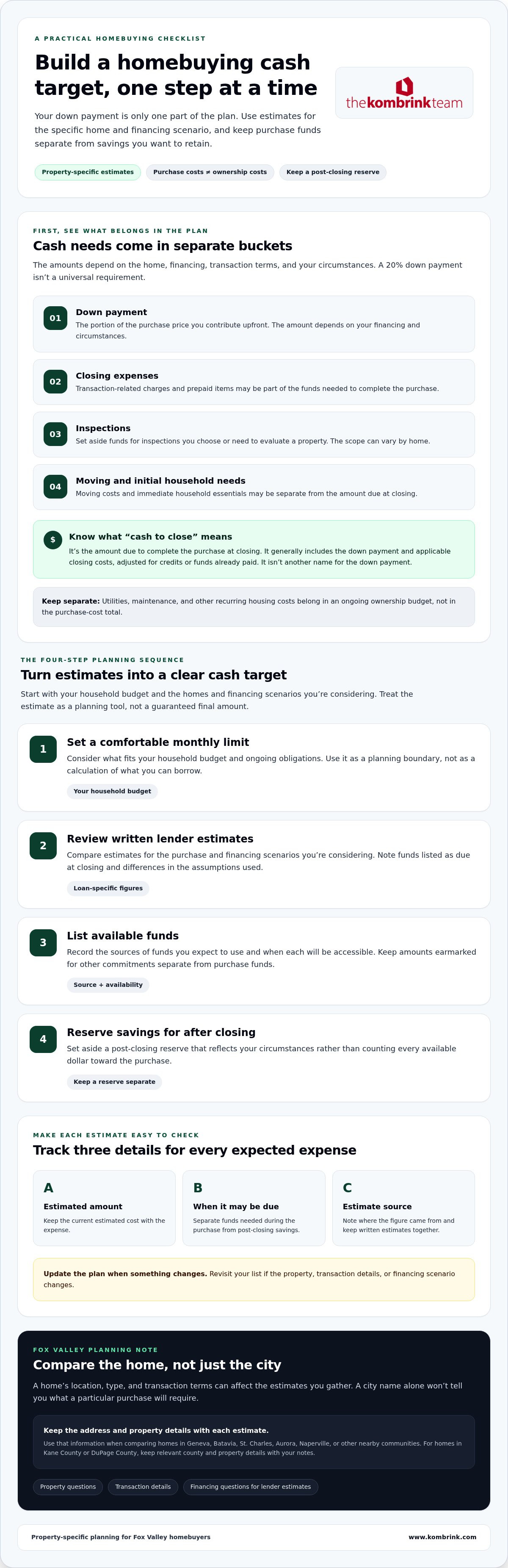Screen dimensions: 508x1568
Task: Click the 01 Down payment badge
Action: 55,318
